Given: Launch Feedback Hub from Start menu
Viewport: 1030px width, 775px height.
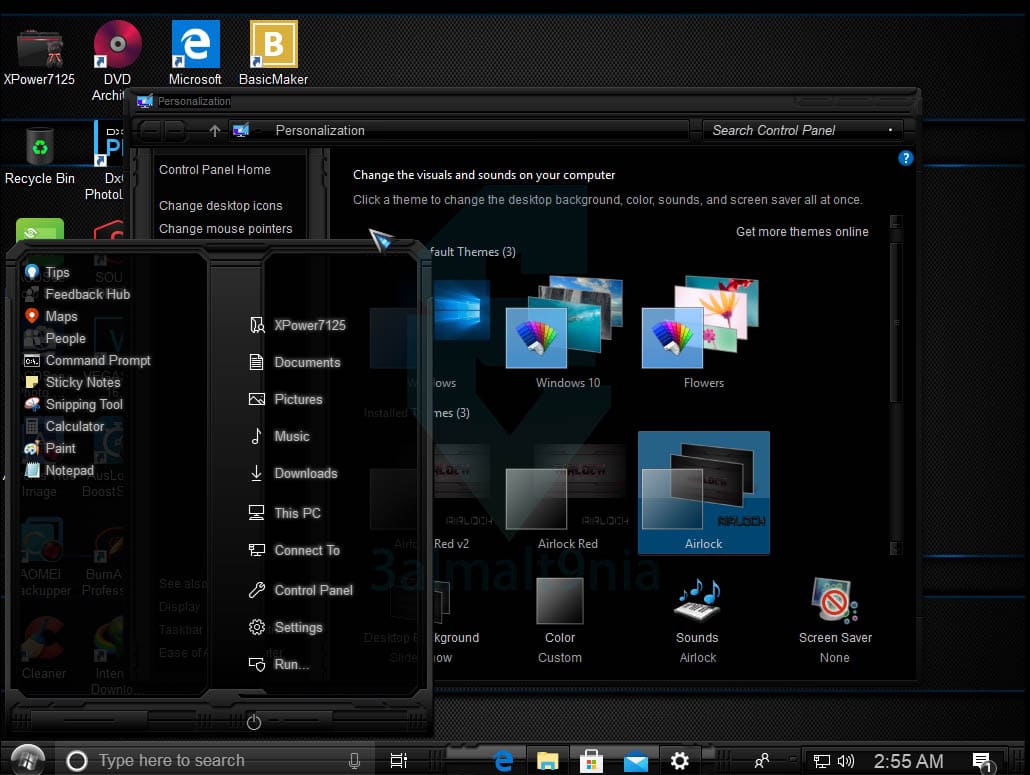Looking at the screenshot, I should coord(78,294).
